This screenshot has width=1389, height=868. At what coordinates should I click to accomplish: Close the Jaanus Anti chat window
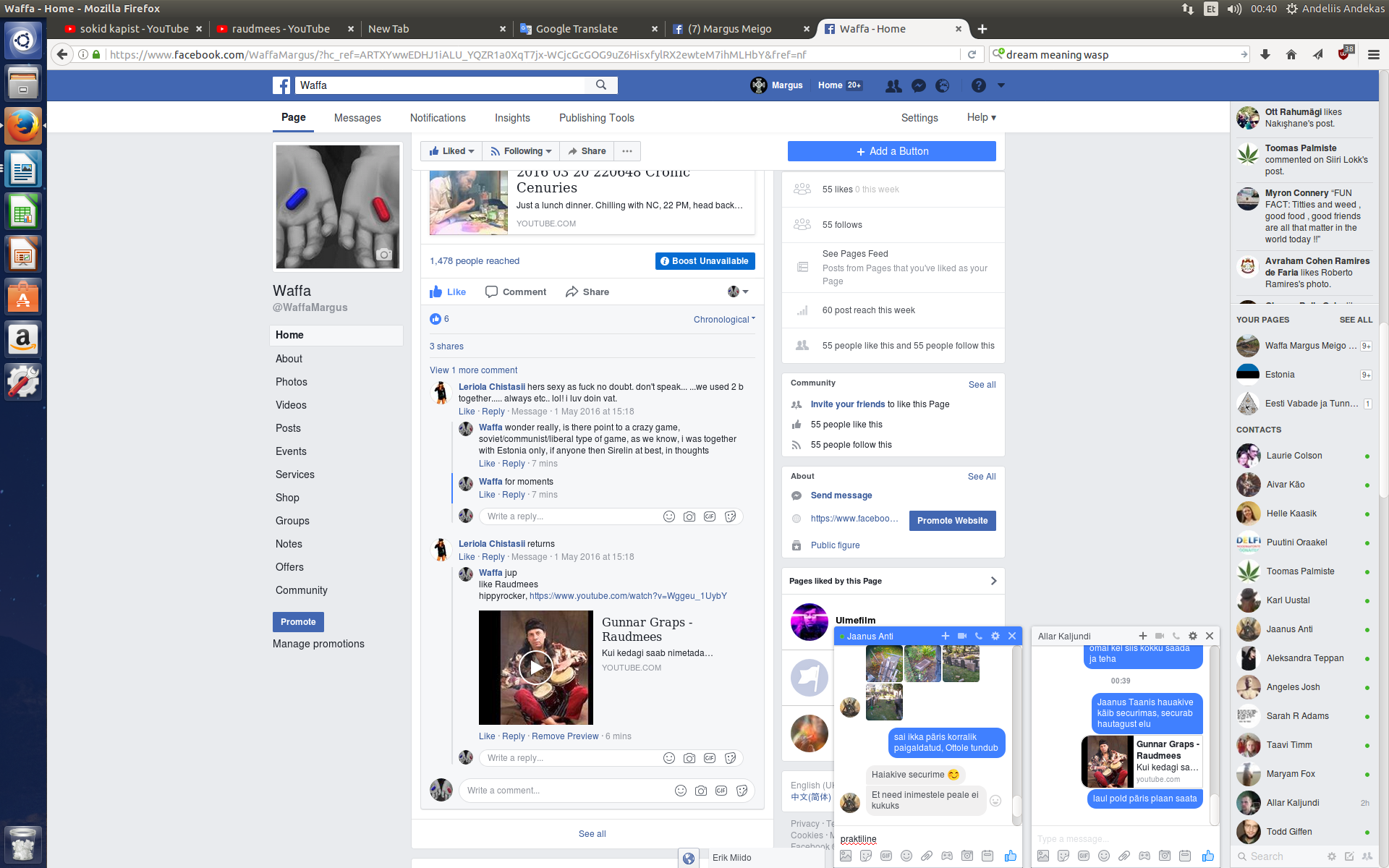(x=1012, y=636)
